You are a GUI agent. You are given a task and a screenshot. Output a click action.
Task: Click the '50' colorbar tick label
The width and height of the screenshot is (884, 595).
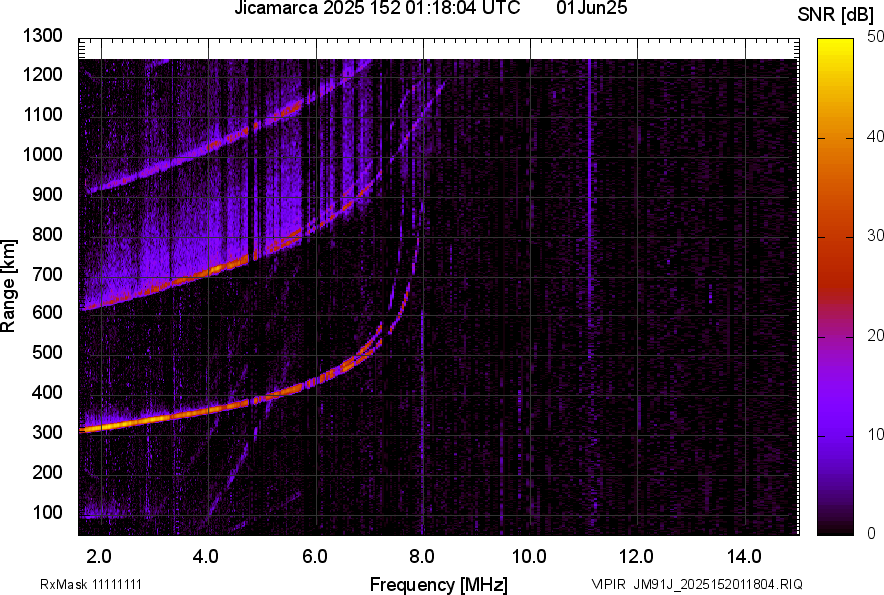(876, 37)
